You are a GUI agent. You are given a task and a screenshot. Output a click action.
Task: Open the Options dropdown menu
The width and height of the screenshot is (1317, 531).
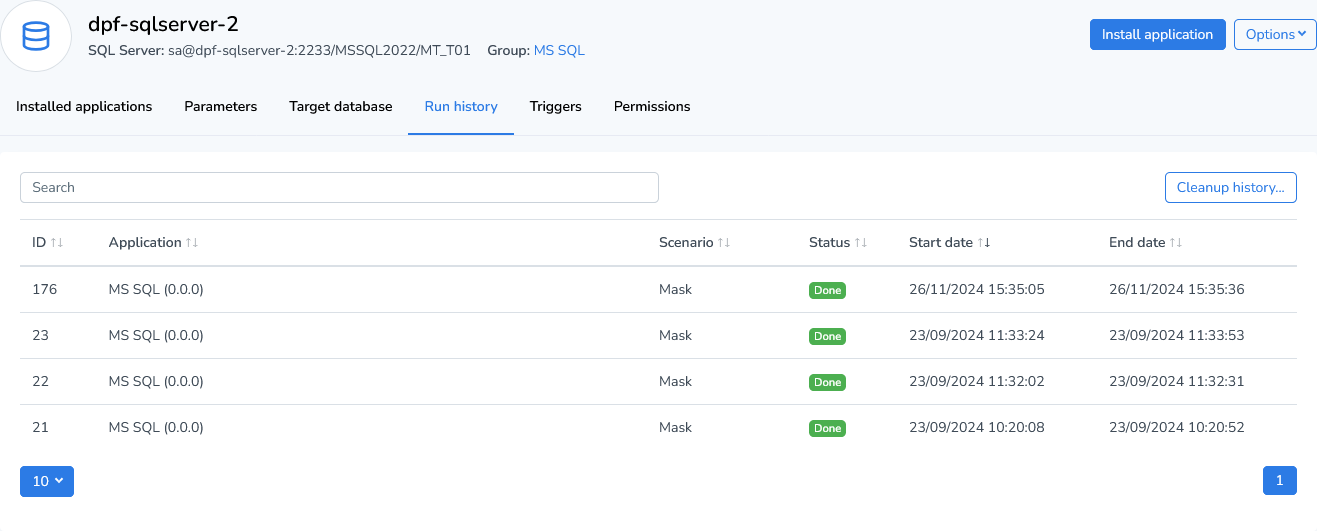tap(1275, 34)
